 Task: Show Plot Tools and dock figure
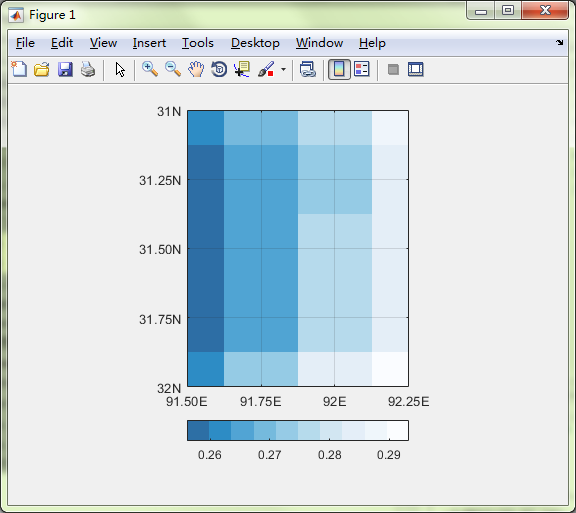[415, 69]
